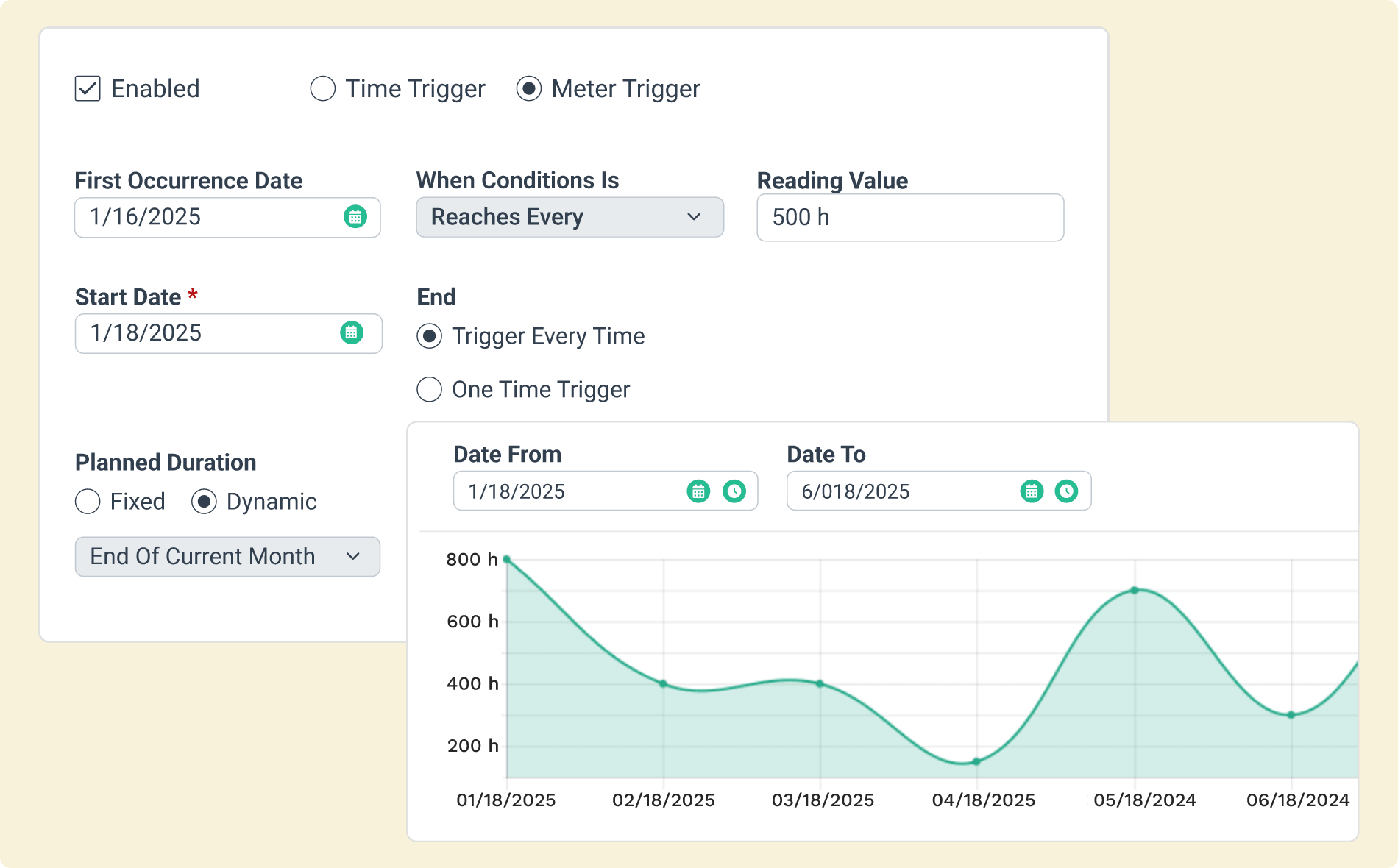1398x868 pixels.
Task: Uncheck the Enabled checkbox
Action: [86, 88]
